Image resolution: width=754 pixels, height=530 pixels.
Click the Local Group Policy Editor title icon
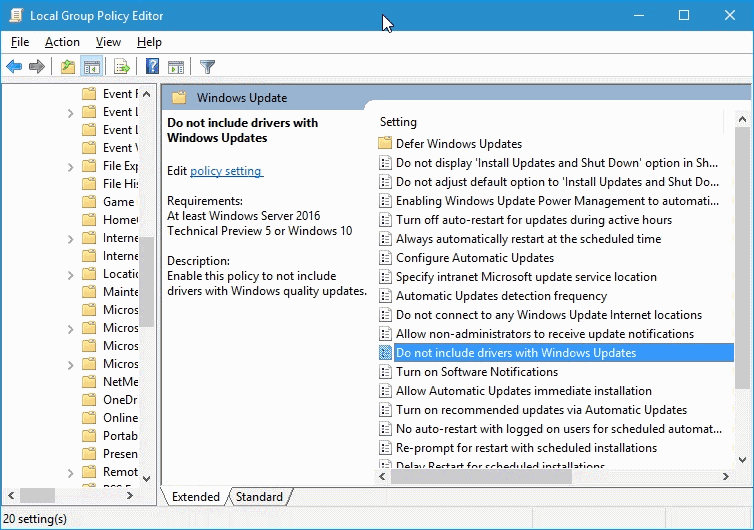coord(16,15)
